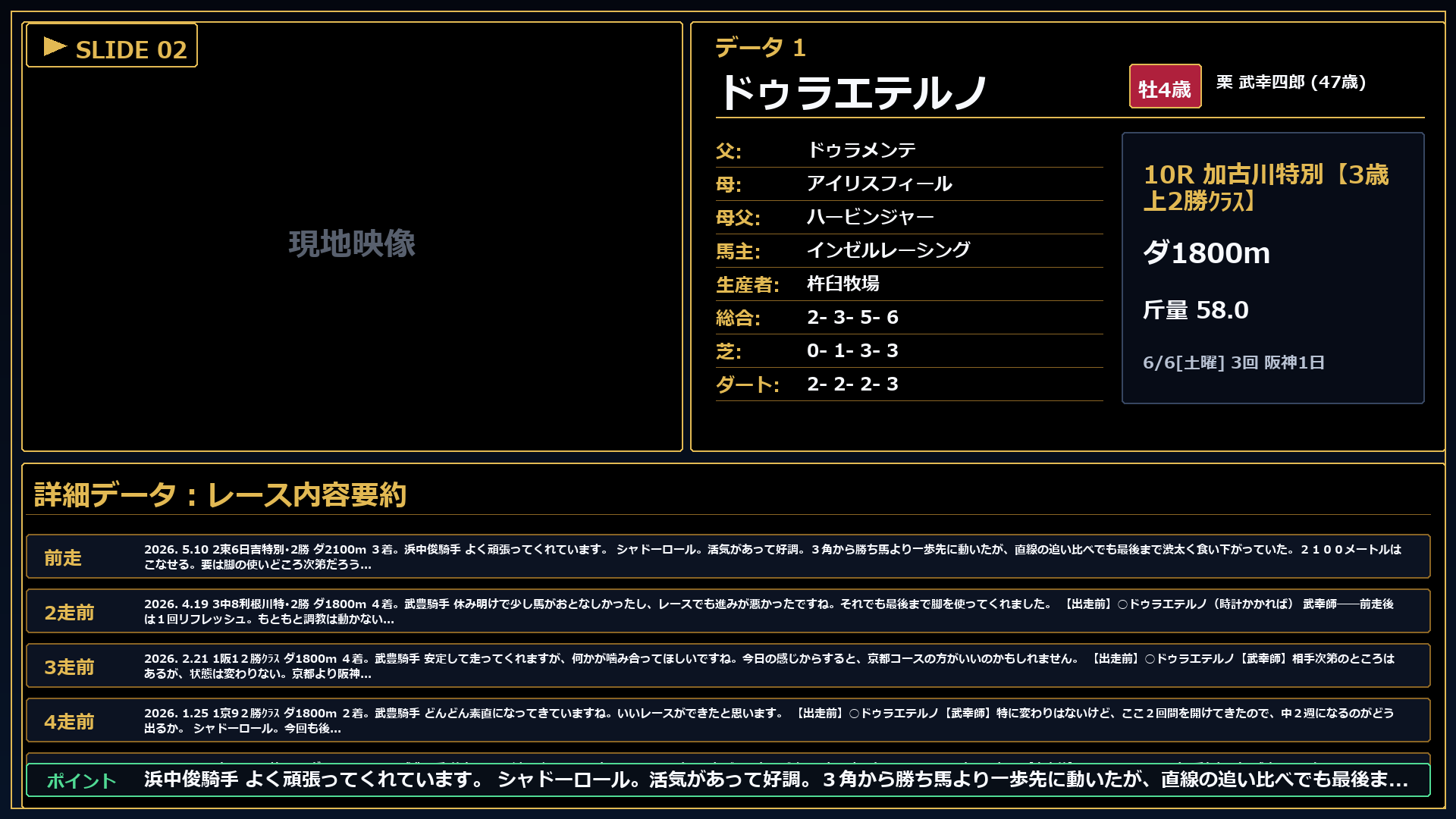Click the 生産者: label

(x=748, y=284)
